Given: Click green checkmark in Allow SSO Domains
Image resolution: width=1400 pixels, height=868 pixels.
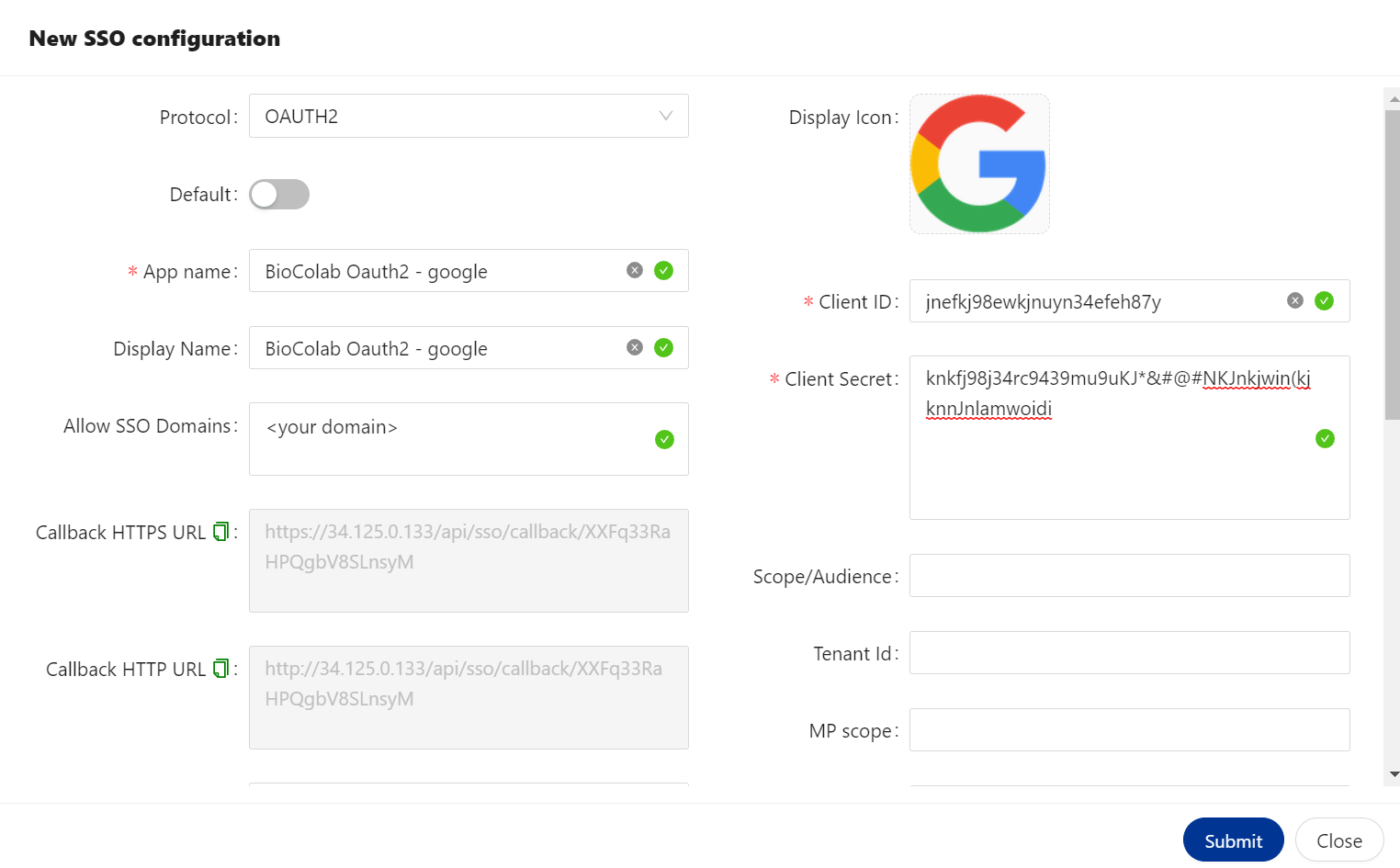Looking at the screenshot, I should coord(664,439).
